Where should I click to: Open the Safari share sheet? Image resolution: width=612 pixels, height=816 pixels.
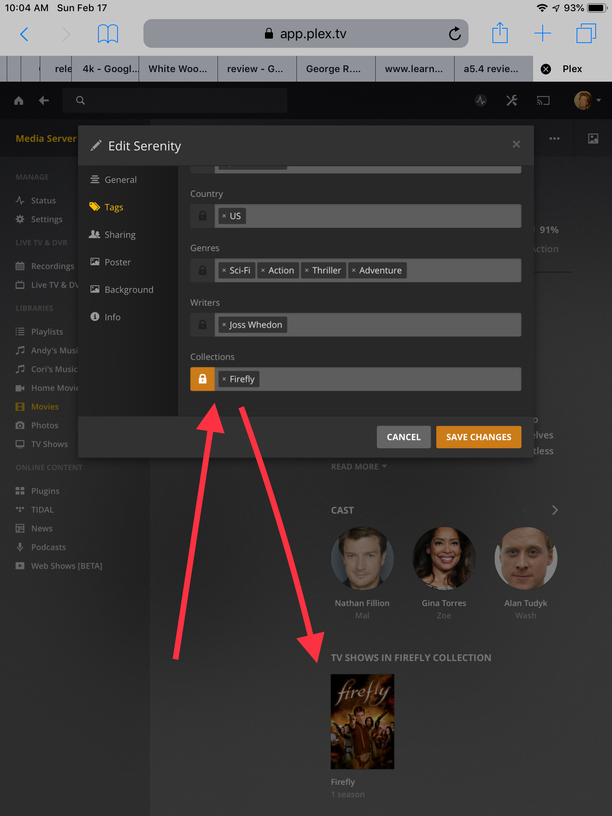500,33
